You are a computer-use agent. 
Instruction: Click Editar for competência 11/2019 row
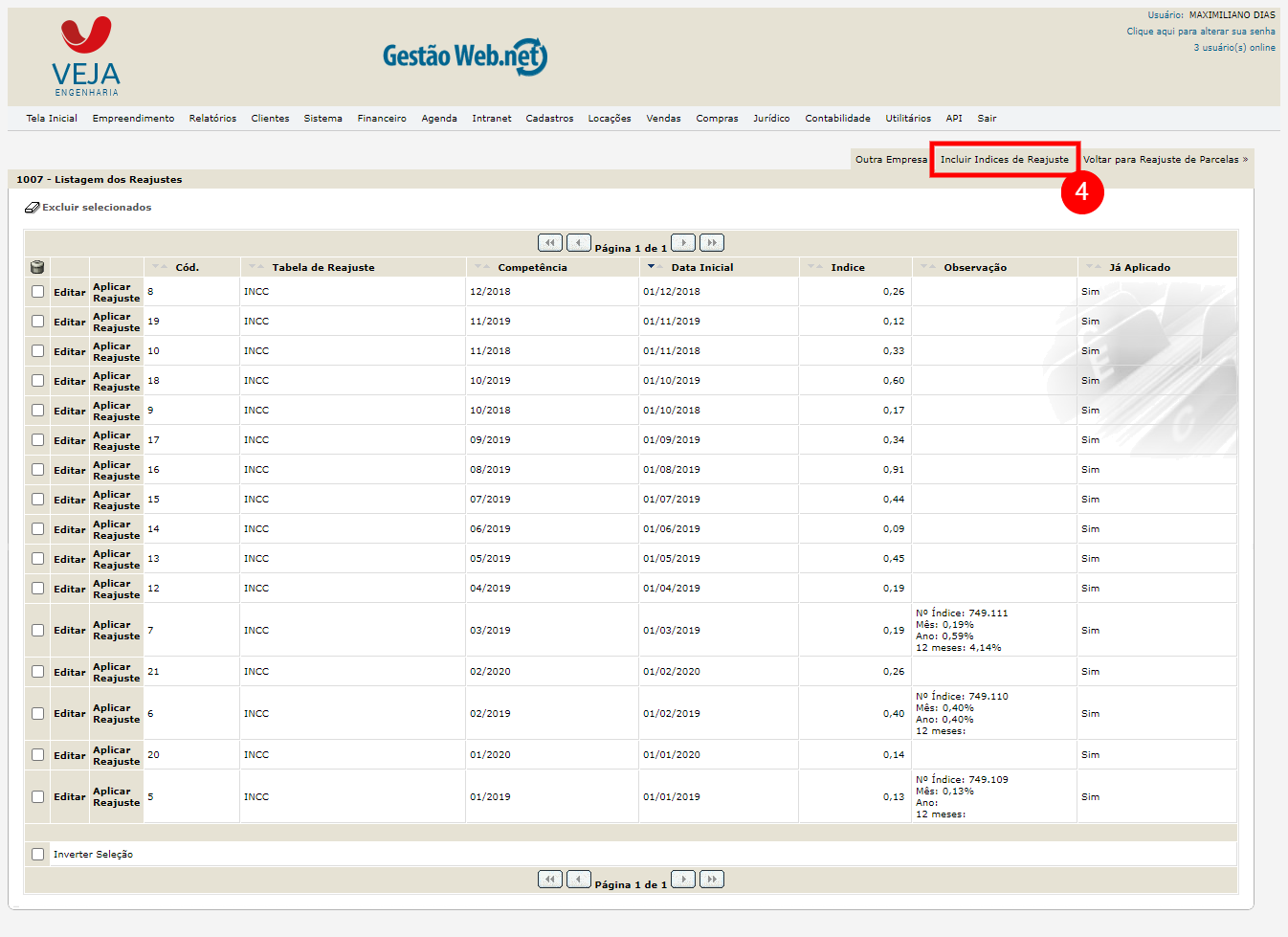pyautogui.click(x=69, y=323)
